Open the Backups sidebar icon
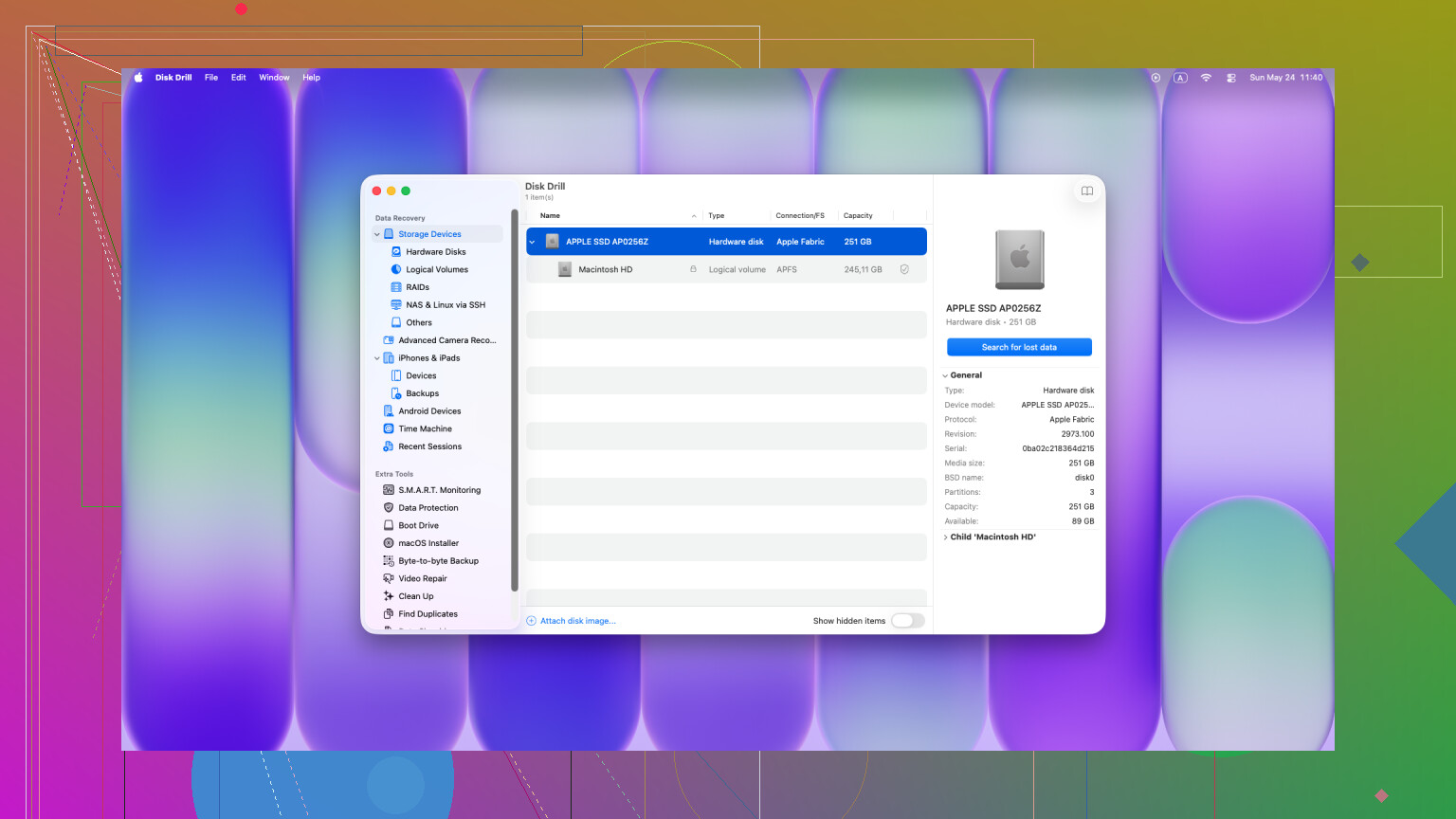 click(x=396, y=393)
